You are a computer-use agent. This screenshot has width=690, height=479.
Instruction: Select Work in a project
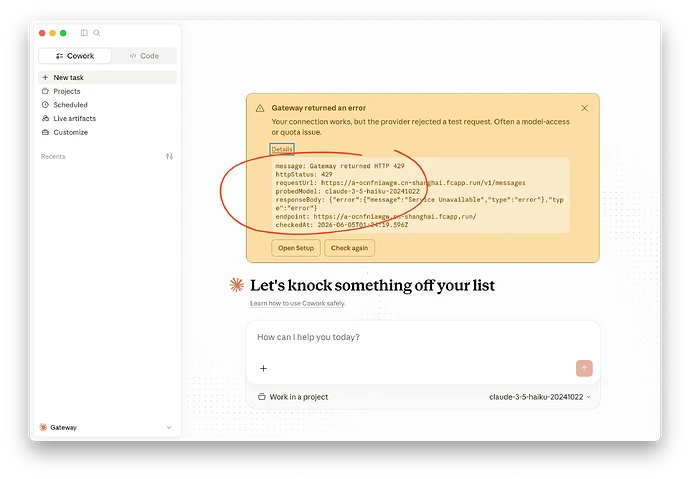pyautogui.click(x=293, y=397)
